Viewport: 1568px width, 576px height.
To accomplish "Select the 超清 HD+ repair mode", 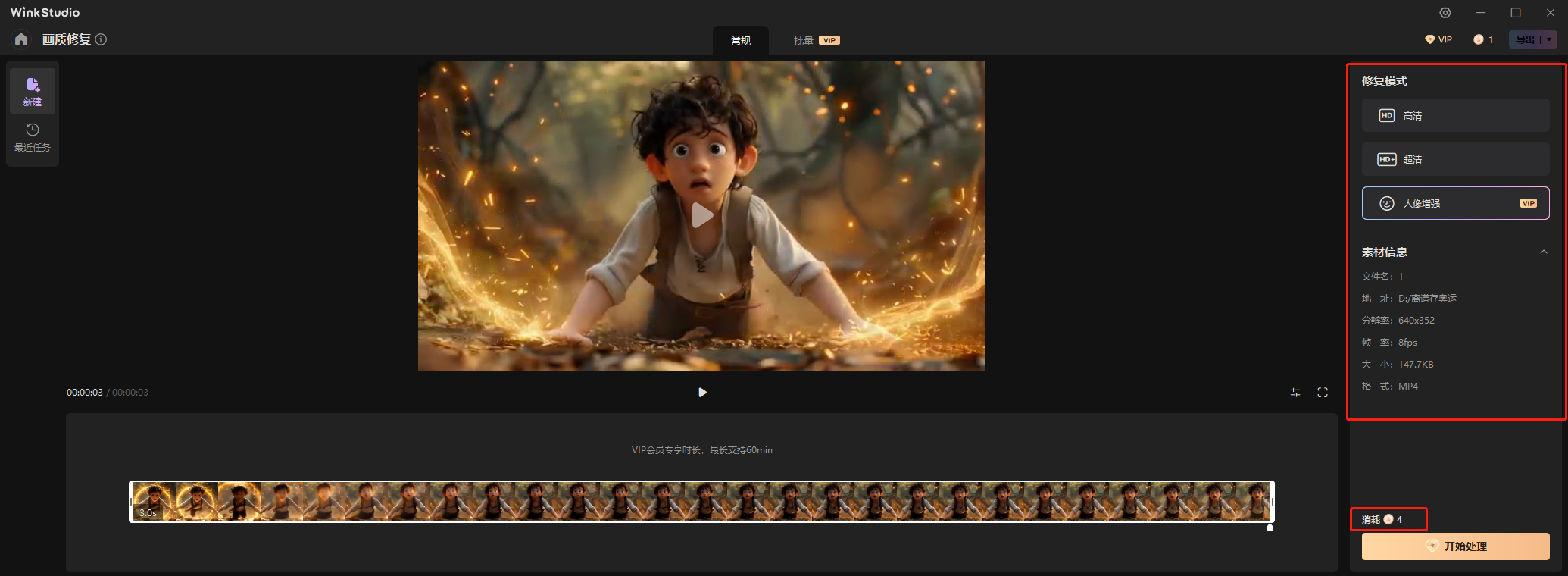I will tap(1455, 159).
